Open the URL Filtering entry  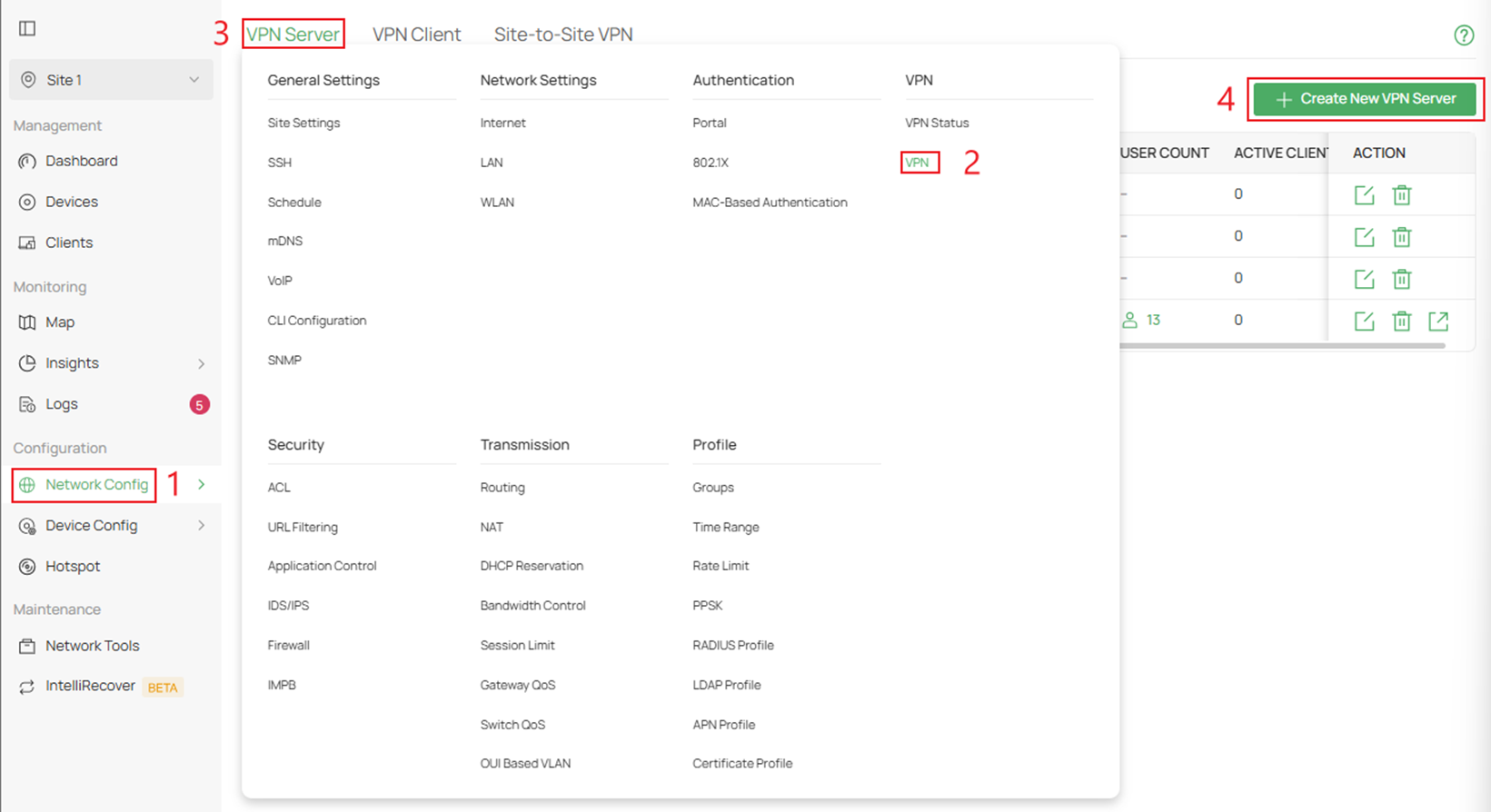(303, 527)
